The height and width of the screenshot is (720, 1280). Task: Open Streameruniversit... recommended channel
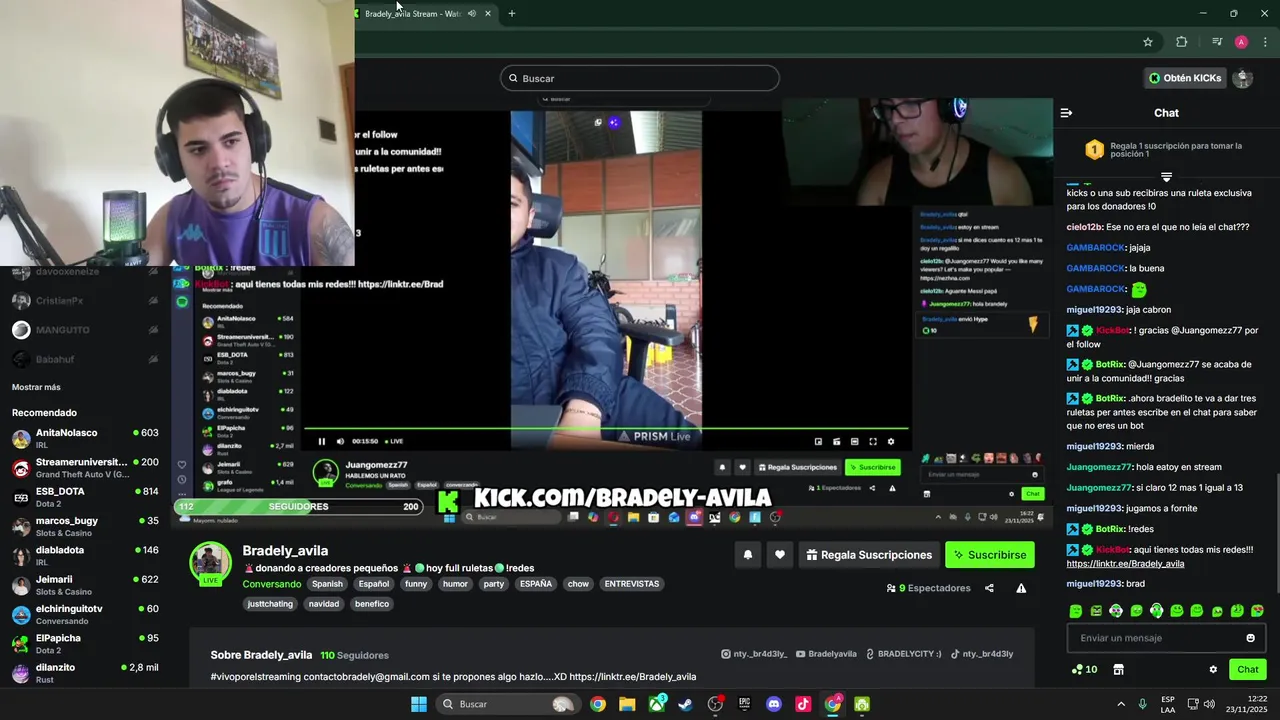click(x=85, y=468)
